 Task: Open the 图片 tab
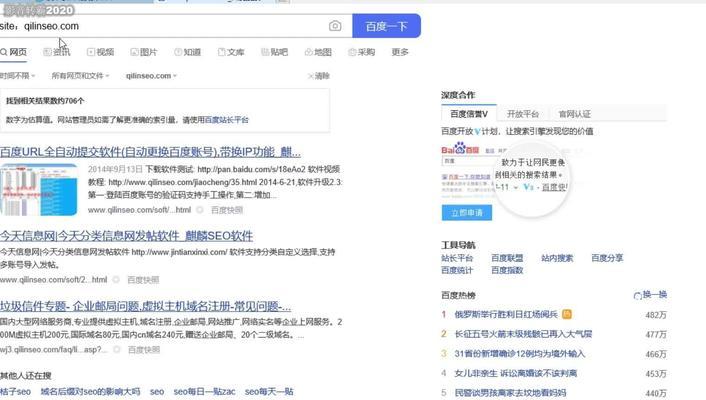tap(144, 52)
